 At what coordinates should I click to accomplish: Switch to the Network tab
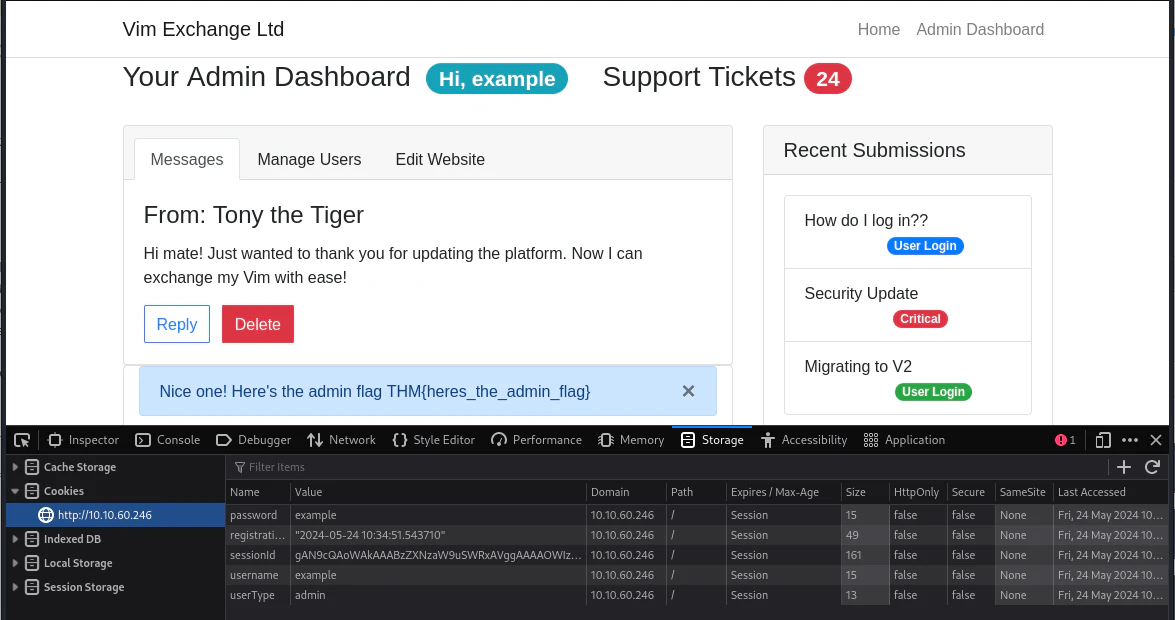(341, 440)
